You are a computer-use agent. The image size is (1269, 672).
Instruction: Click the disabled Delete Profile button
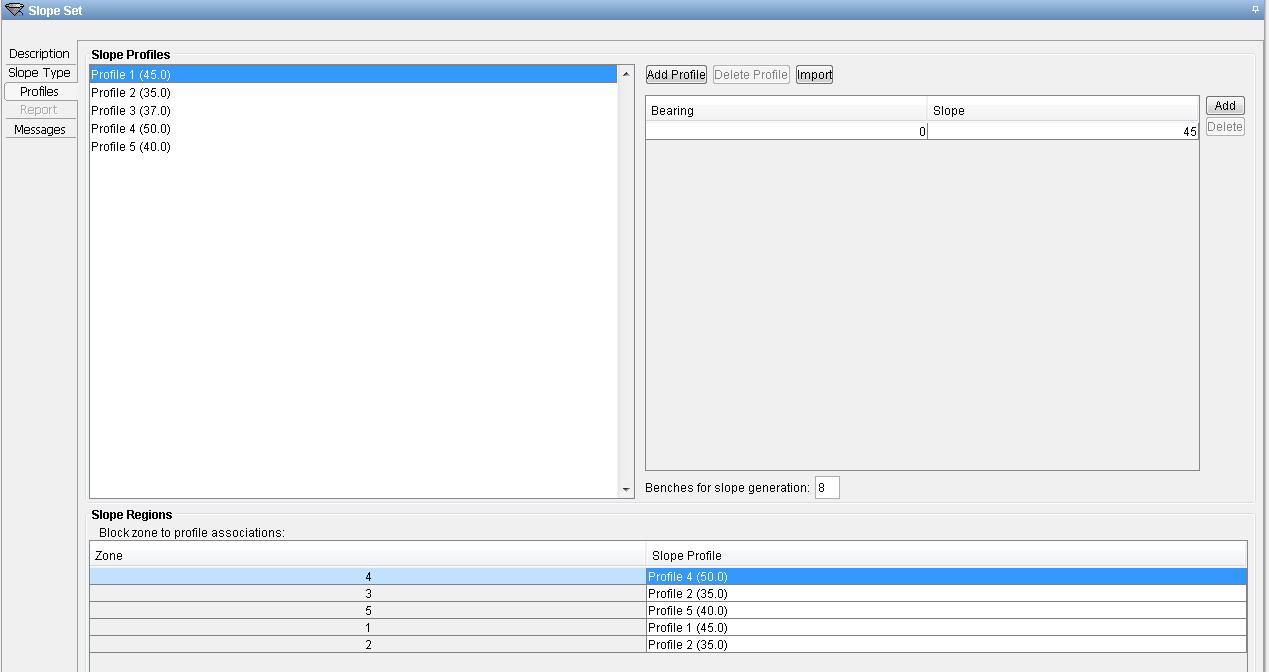750,74
